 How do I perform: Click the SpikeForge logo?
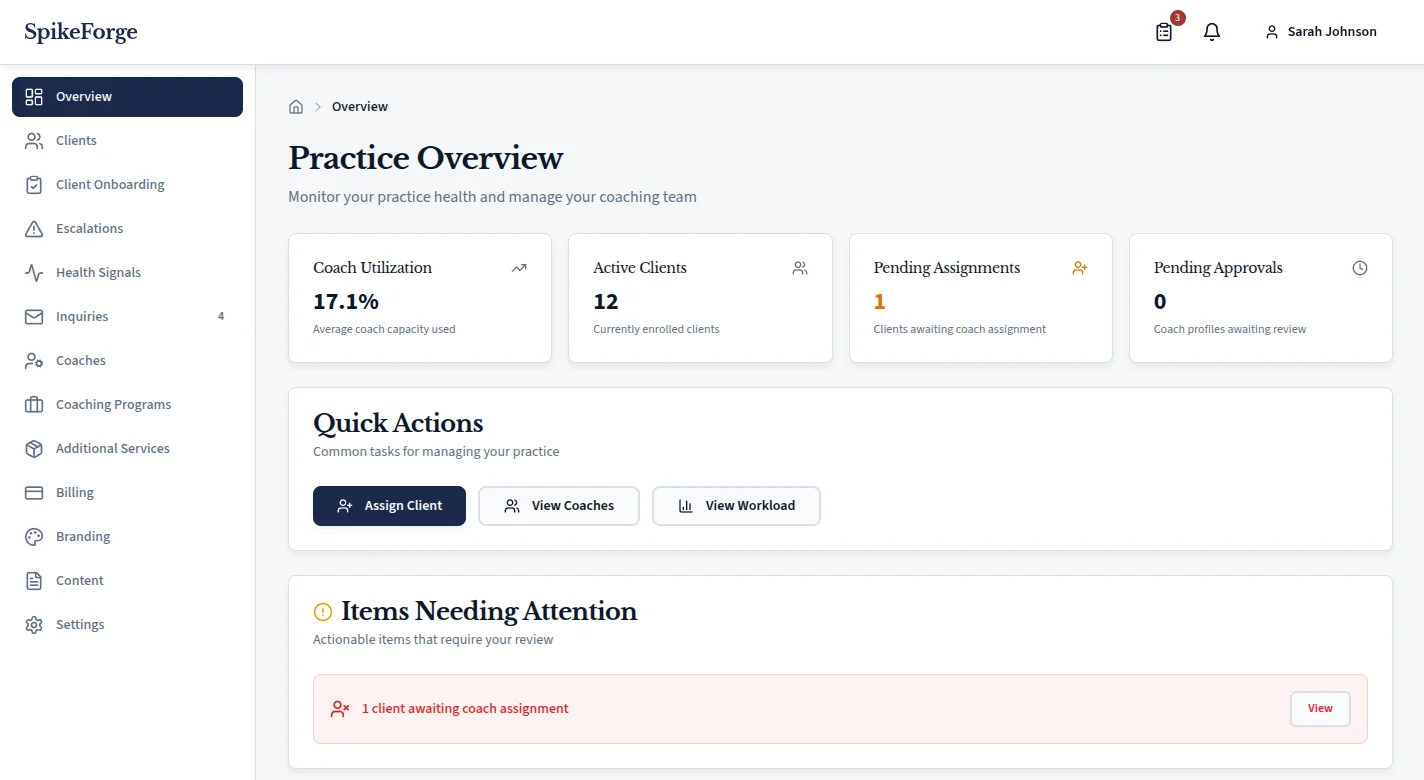click(x=81, y=32)
